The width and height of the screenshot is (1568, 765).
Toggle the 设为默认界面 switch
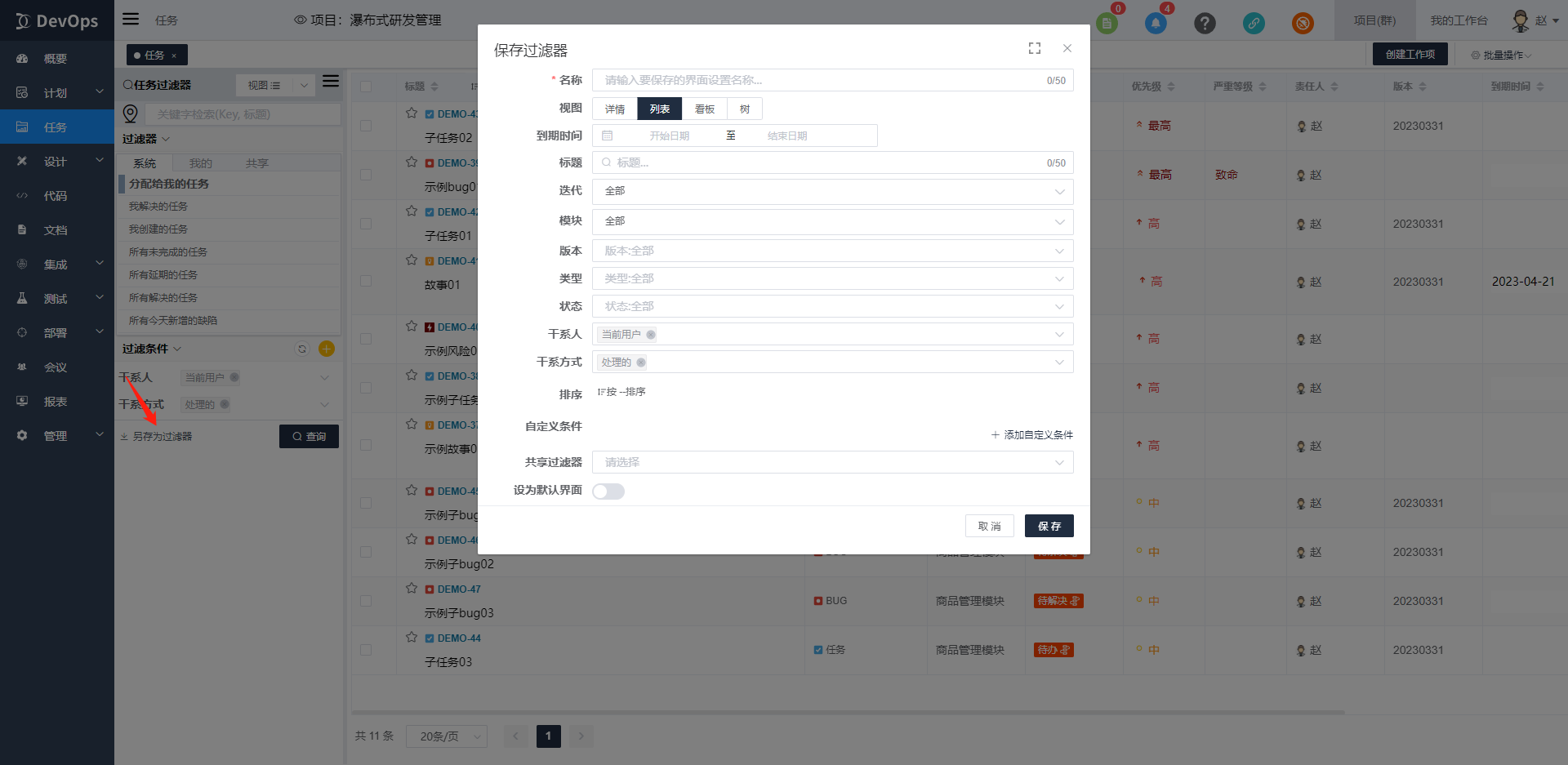608,491
